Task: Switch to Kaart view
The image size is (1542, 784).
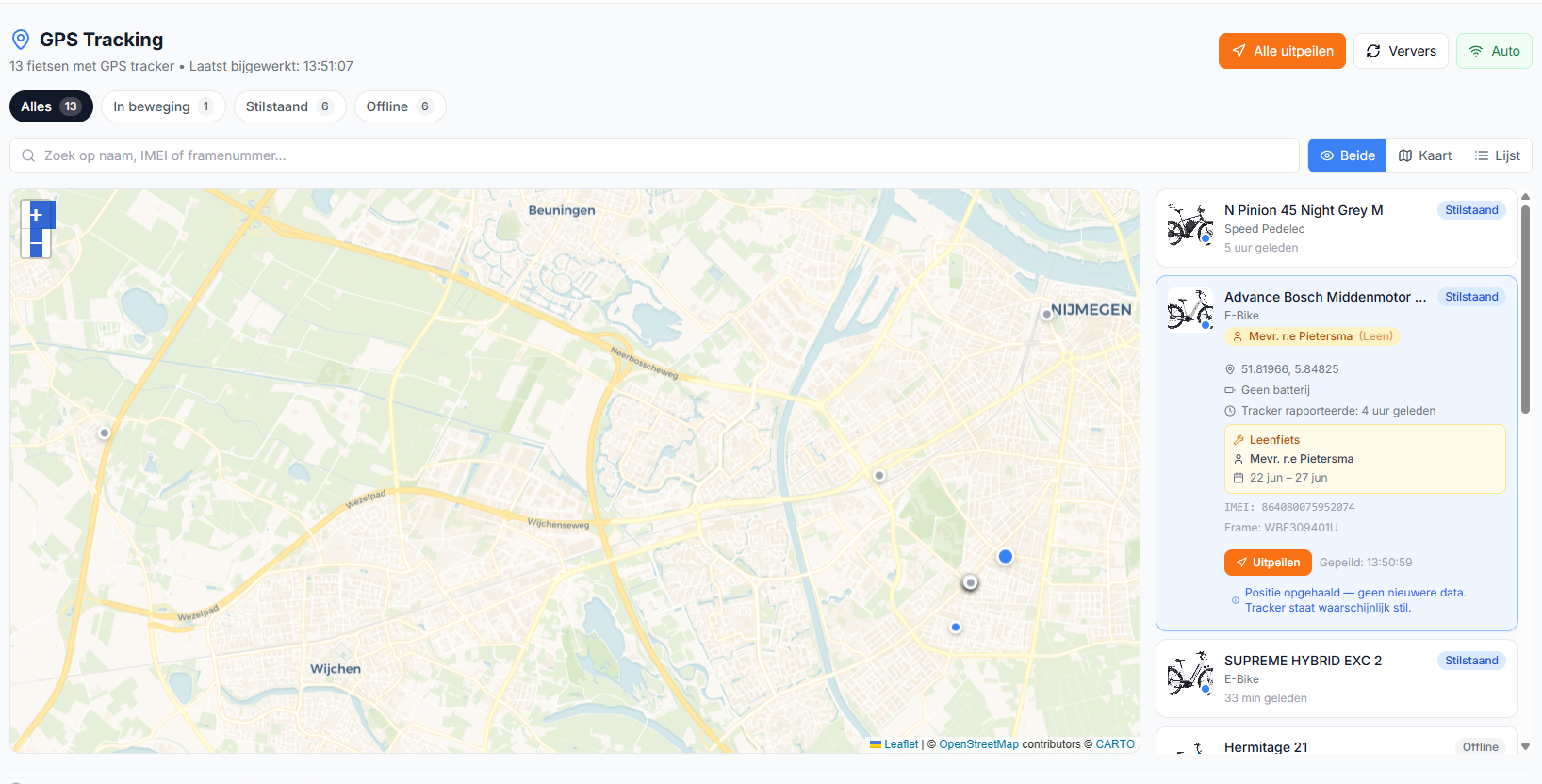Action: pyautogui.click(x=1424, y=155)
